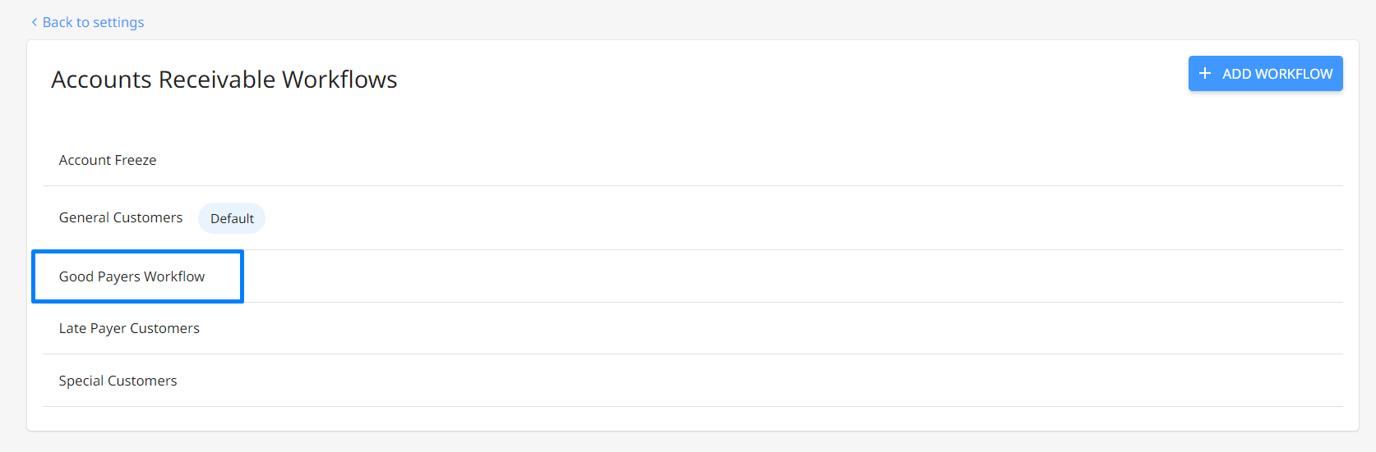Click the Accounts Receivable Workflows heading
Image resolution: width=1376 pixels, height=452 pixels.
click(224, 79)
